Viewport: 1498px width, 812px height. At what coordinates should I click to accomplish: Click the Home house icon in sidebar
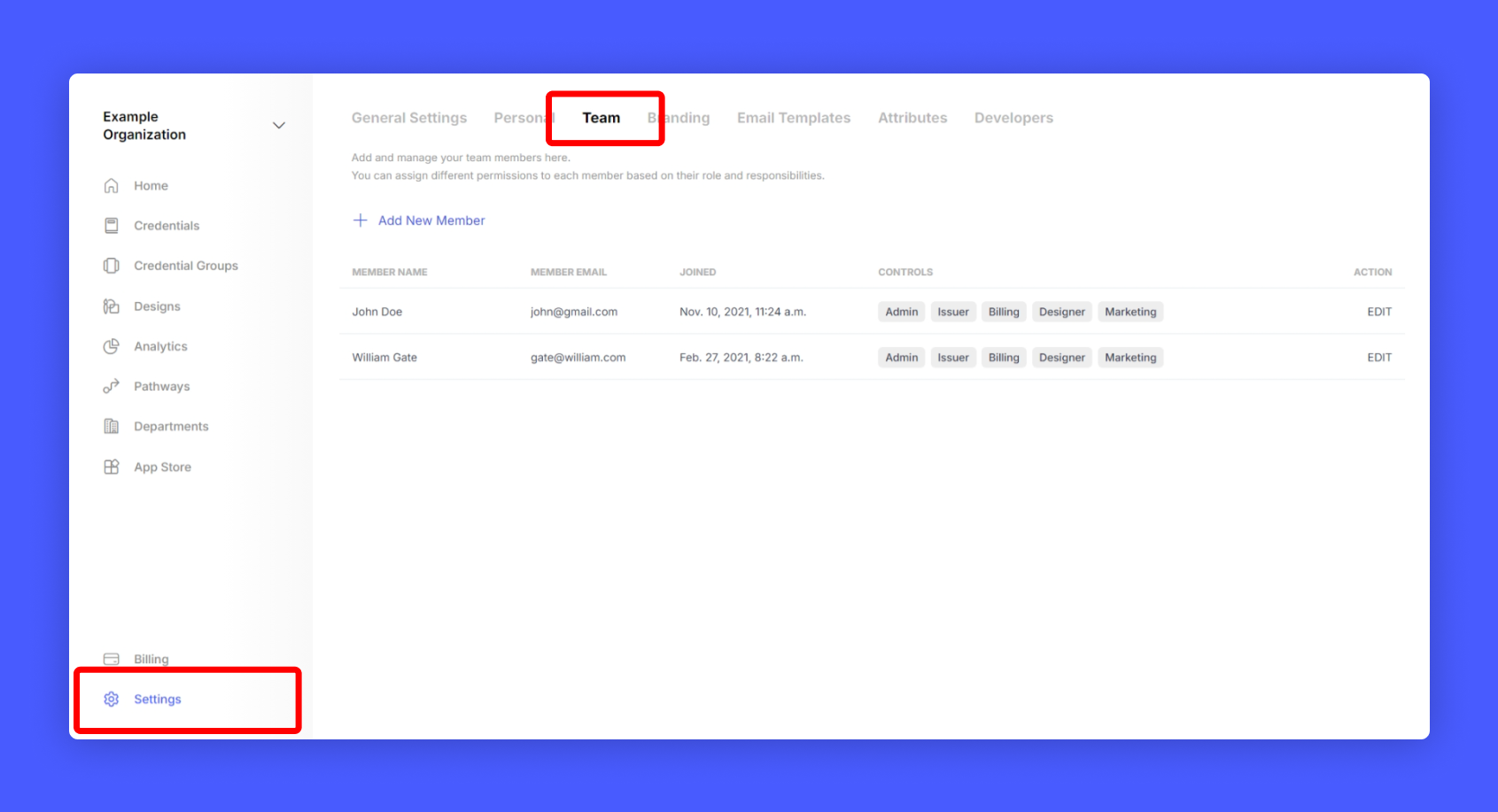click(x=111, y=186)
